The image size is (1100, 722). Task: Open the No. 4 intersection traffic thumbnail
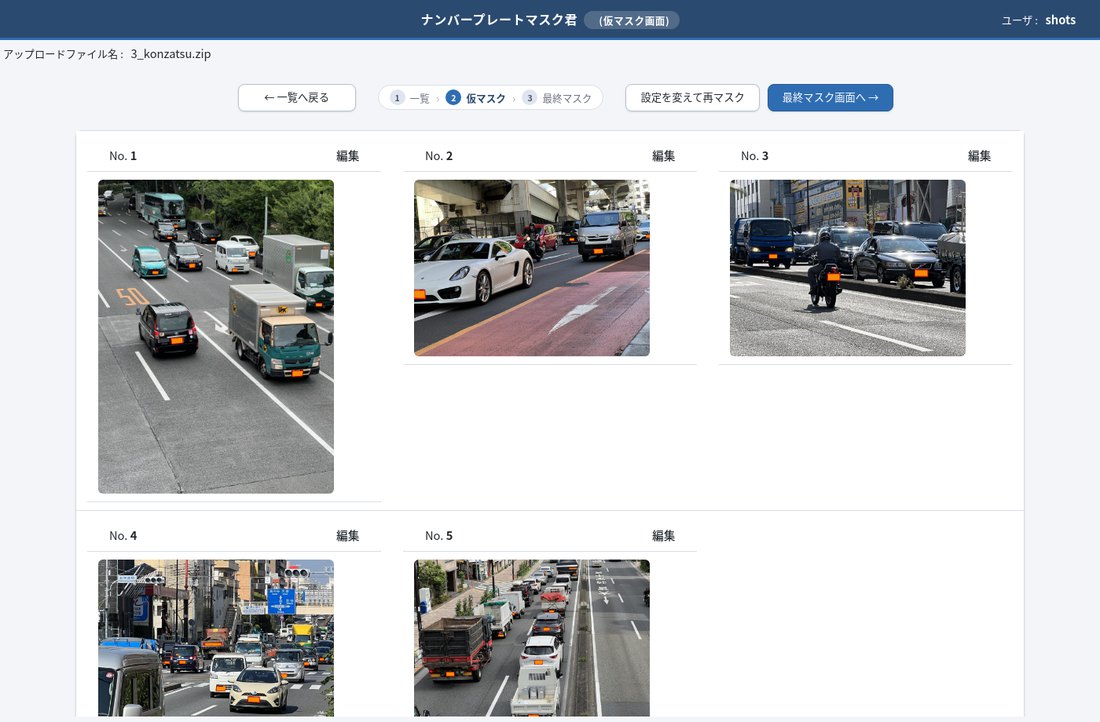(216, 638)
